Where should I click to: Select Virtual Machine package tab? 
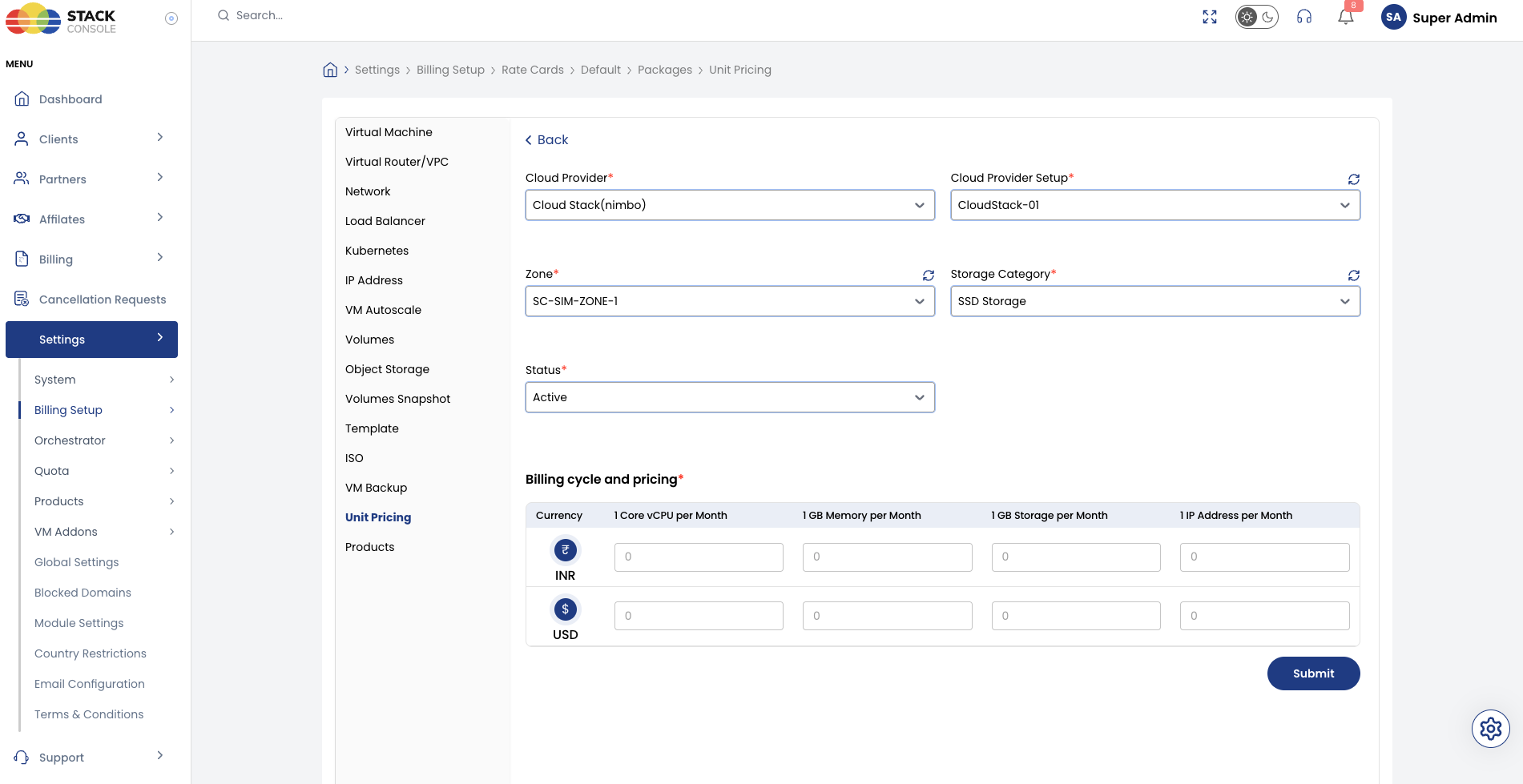389,132
